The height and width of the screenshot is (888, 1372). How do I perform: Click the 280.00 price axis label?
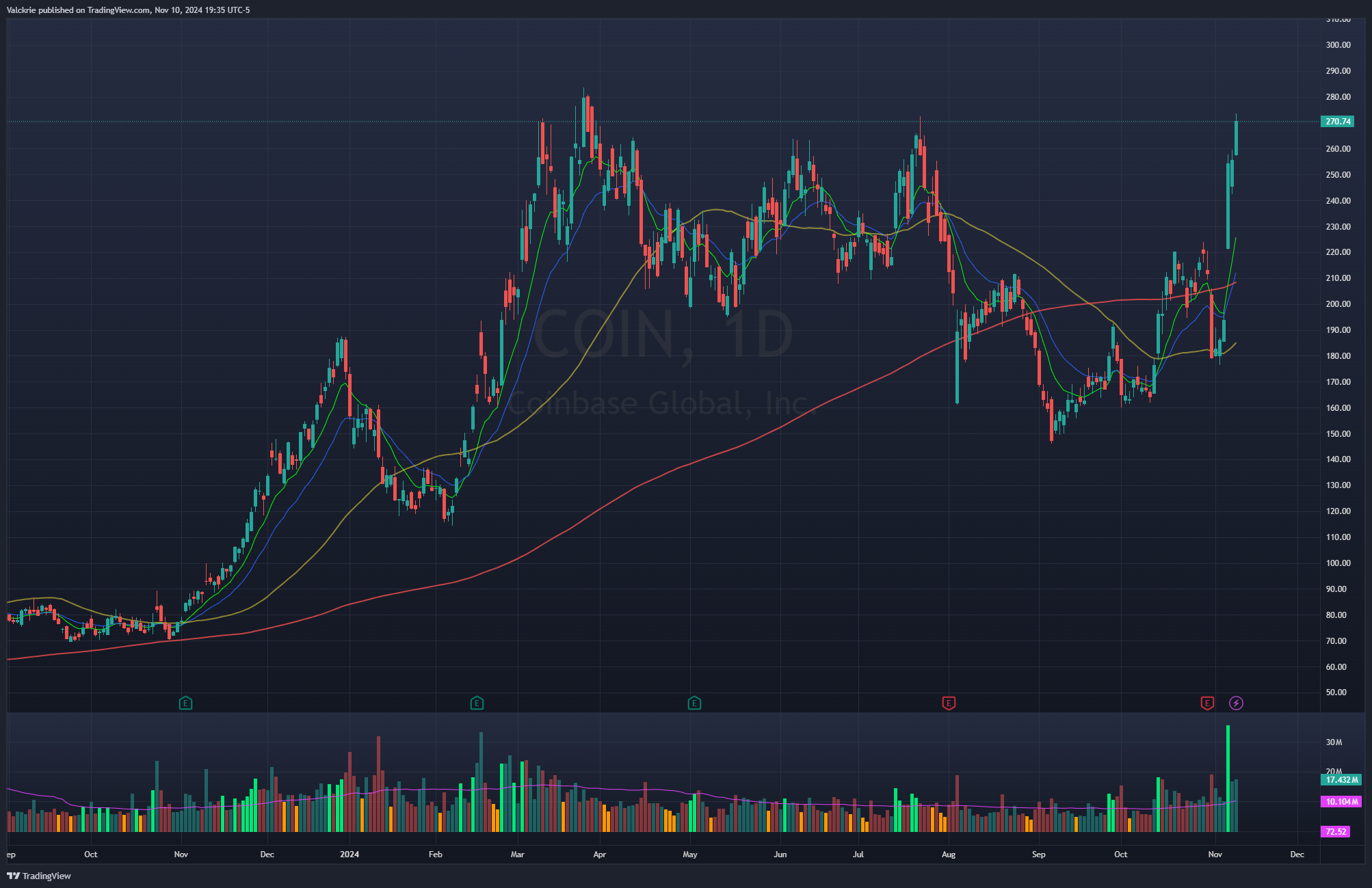[x=1338, y=97]
